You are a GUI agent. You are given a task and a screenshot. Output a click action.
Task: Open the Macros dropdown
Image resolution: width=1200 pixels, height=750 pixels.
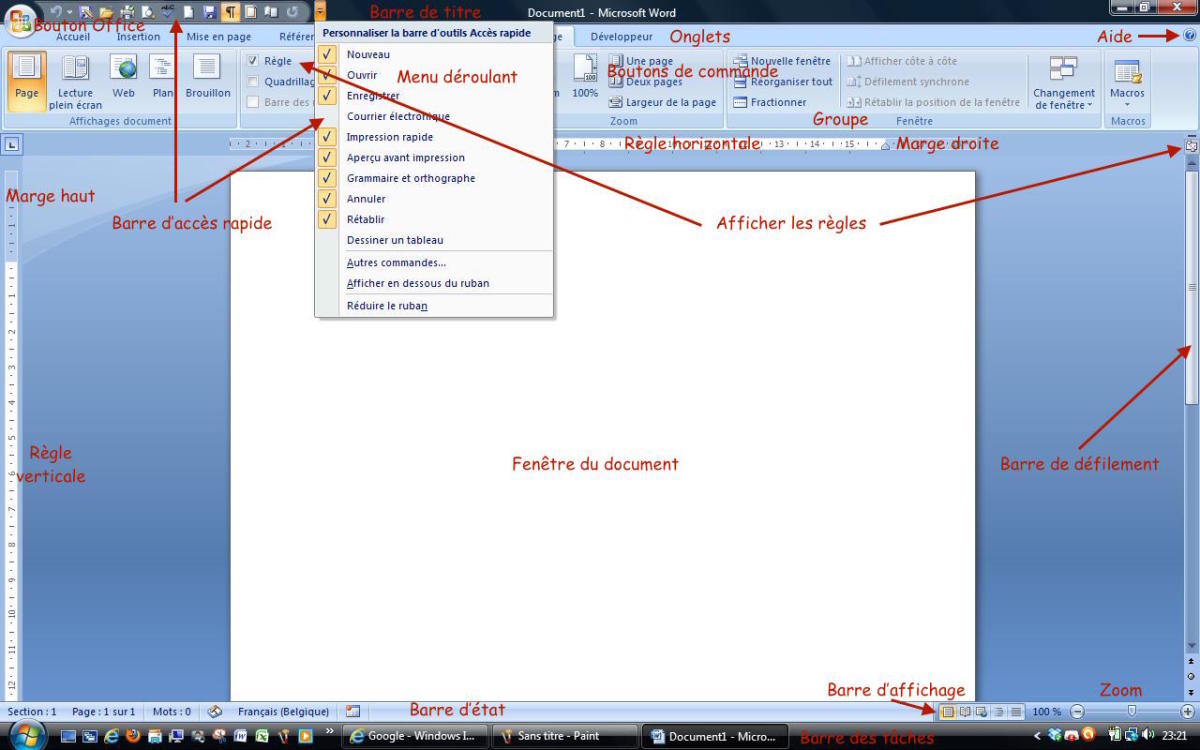point(1127,81)
